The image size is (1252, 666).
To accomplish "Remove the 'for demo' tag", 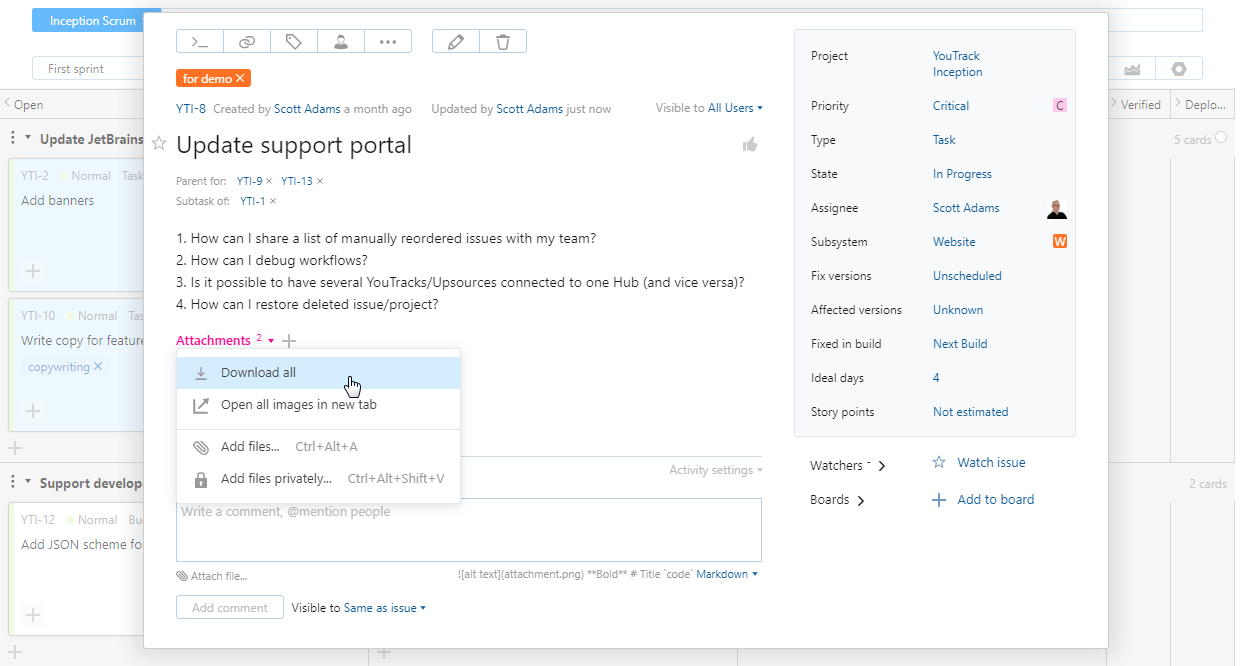I will point(240,79).
